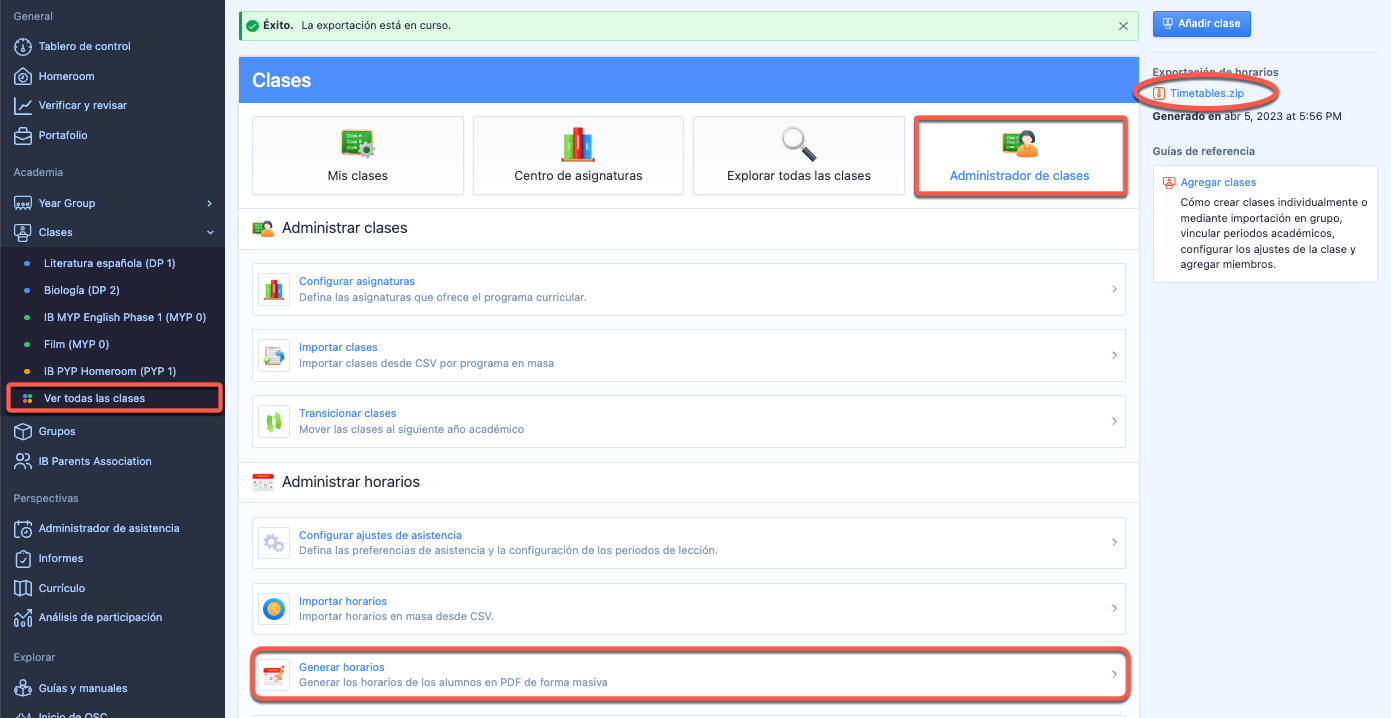Screen dimensions: 1391x718
Task: Open Biología (DP 2) class
Action: (95, 290)
